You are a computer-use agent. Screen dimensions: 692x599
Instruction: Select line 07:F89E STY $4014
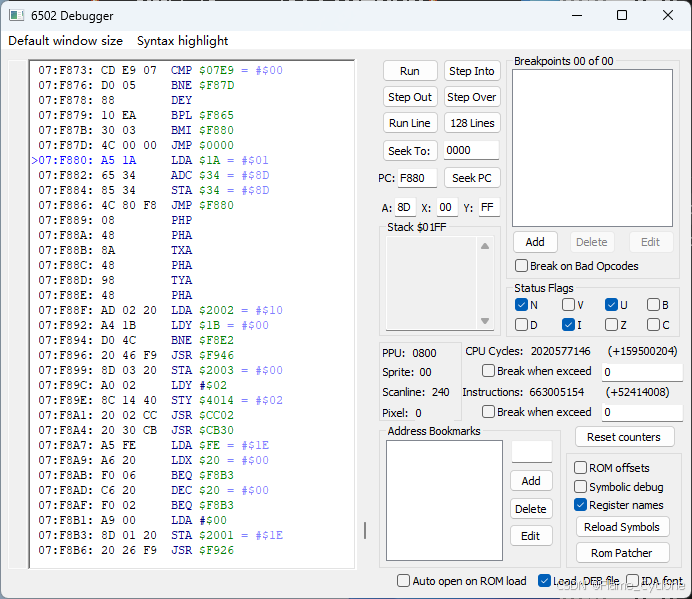click(x=160, y=400)
